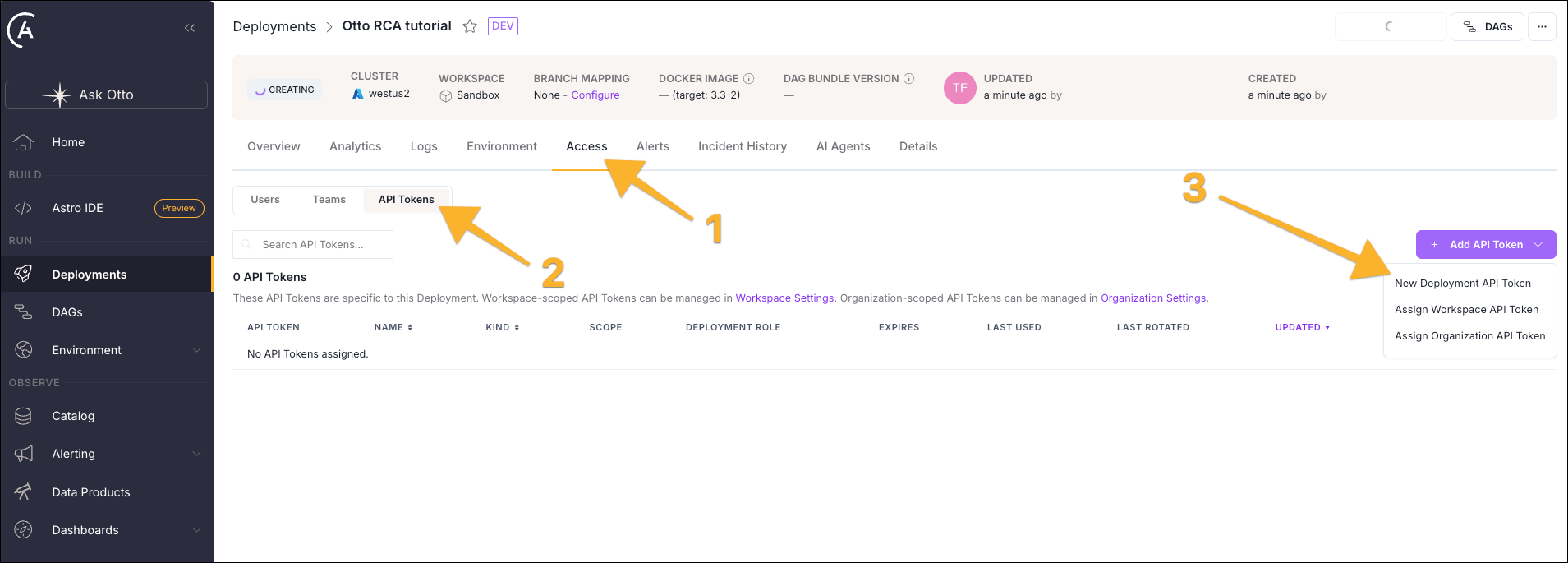Image resolution: width=1568 pixels, height=563 pixels.
Task: Select Assign Workspace API Token
Action: click(x=1466, y=310)
